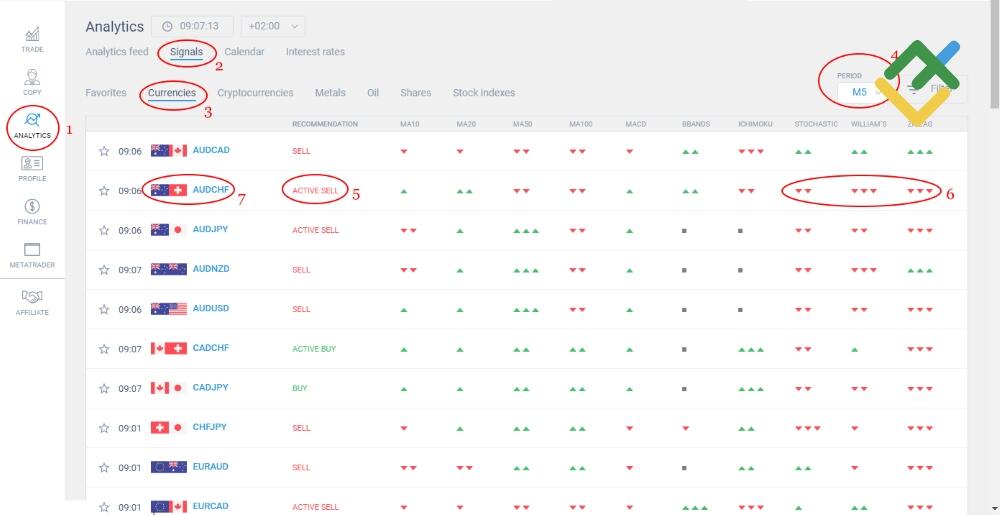Open the Copy section in sidebar

click(x=32, y=82)
